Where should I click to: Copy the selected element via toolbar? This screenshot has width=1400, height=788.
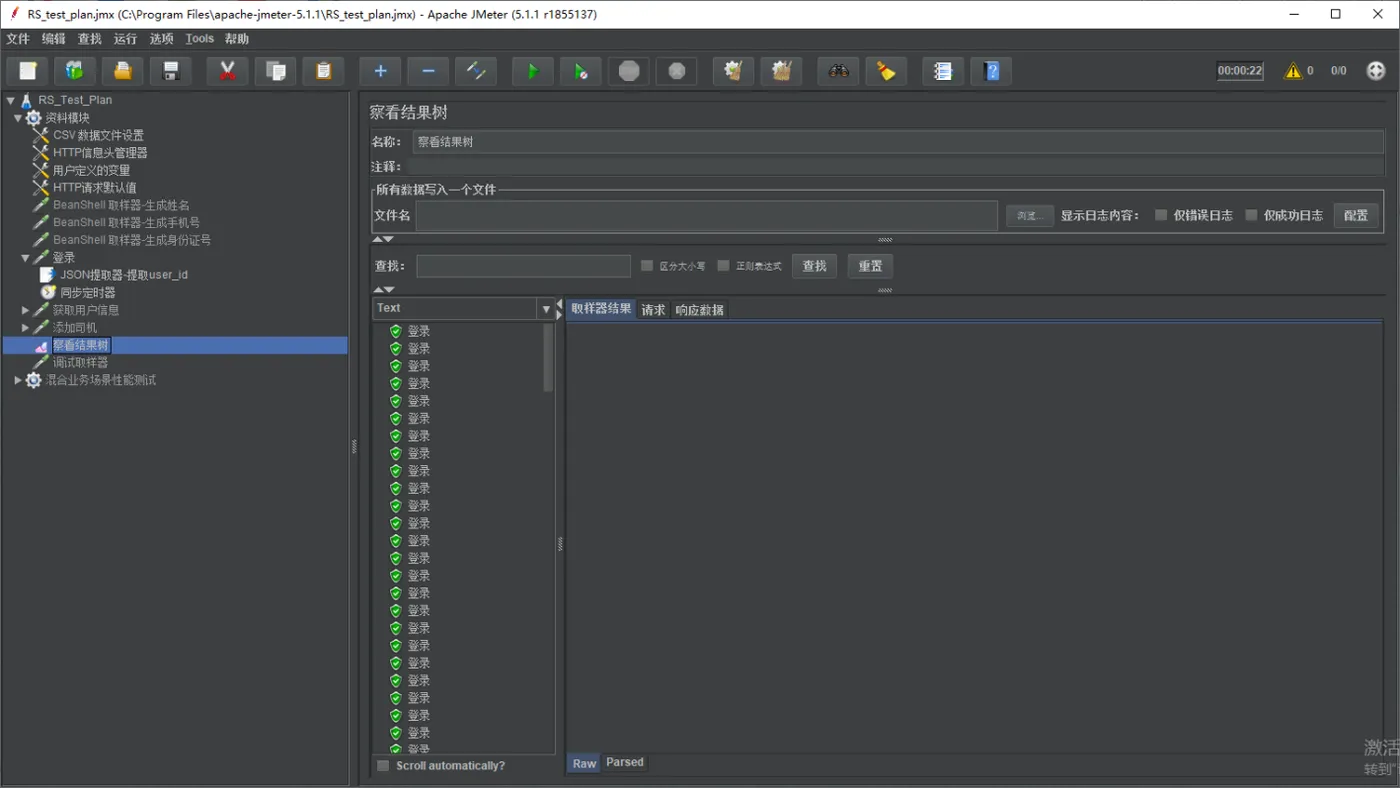275,71
